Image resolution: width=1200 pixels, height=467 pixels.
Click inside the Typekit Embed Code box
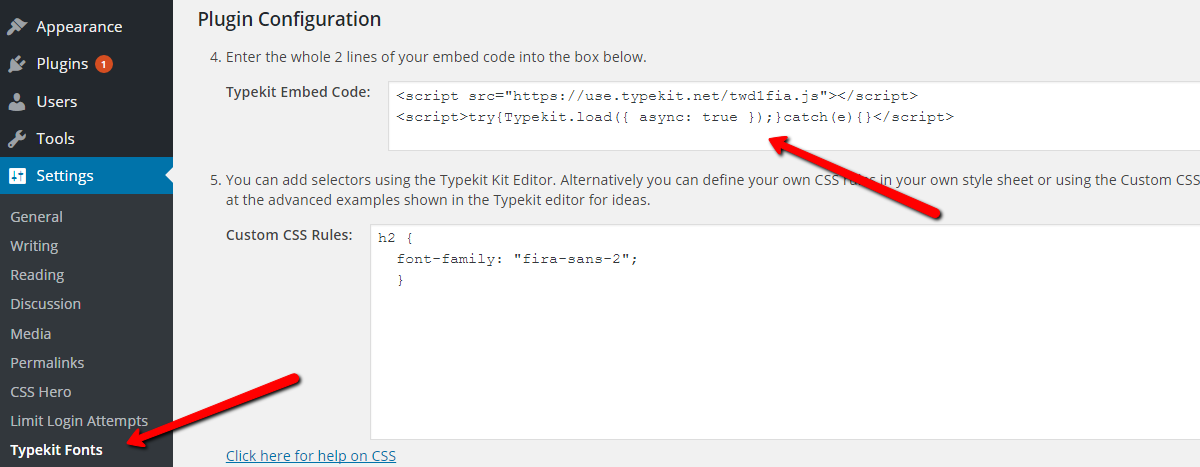(x=794, y=115)
